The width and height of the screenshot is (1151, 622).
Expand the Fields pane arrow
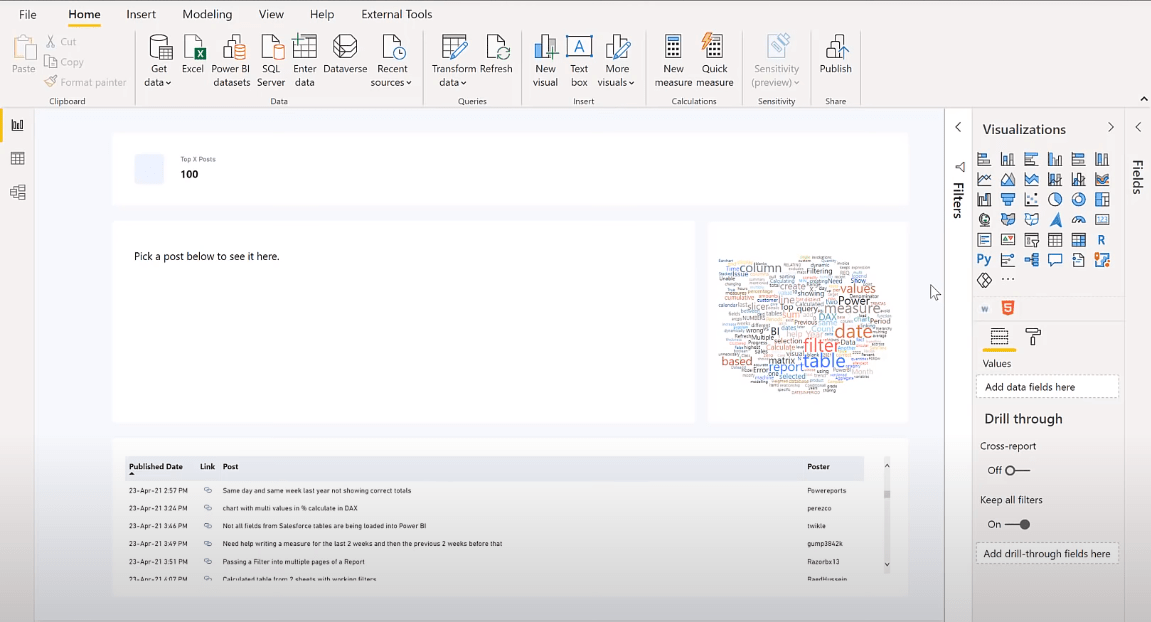pyautogui.click(x=1139, y=127)
